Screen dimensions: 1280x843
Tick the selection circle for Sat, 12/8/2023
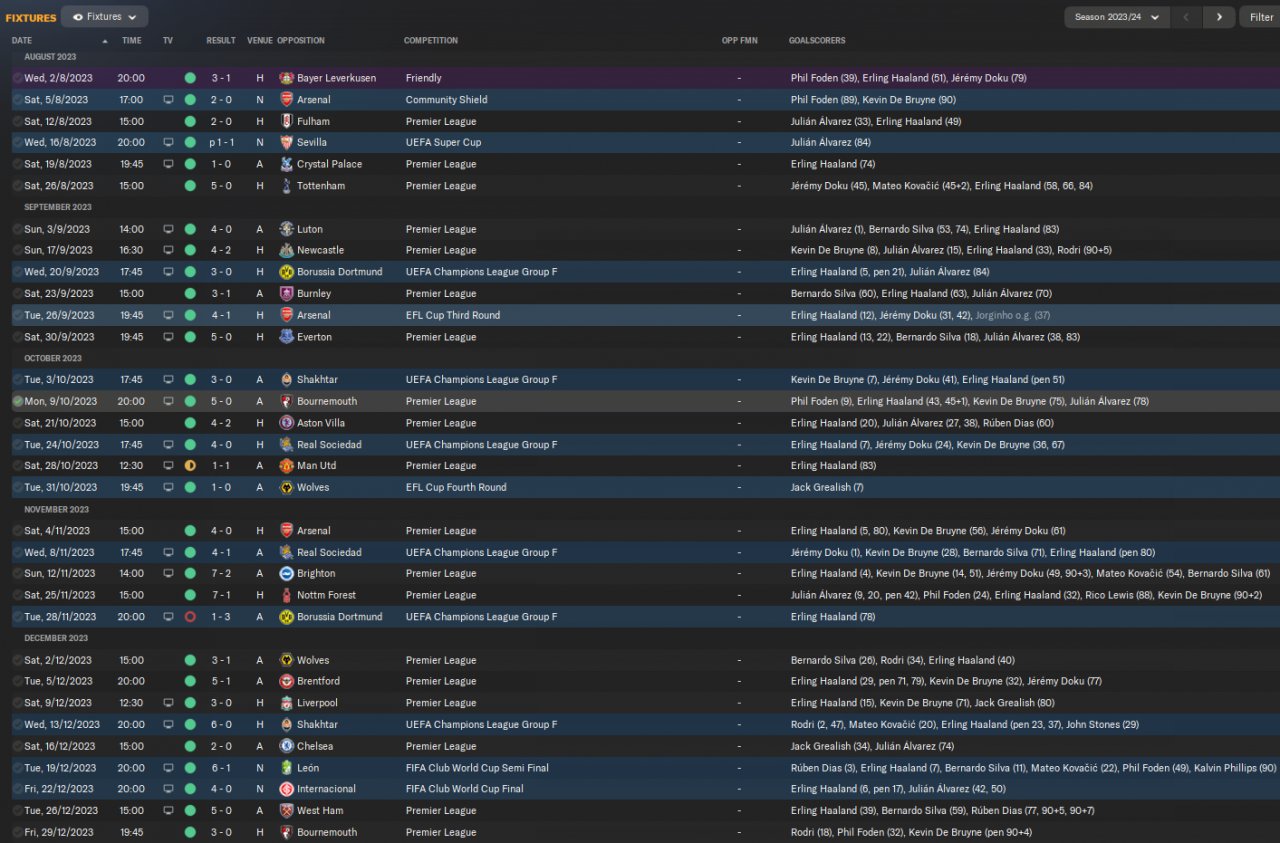(17, 121)
